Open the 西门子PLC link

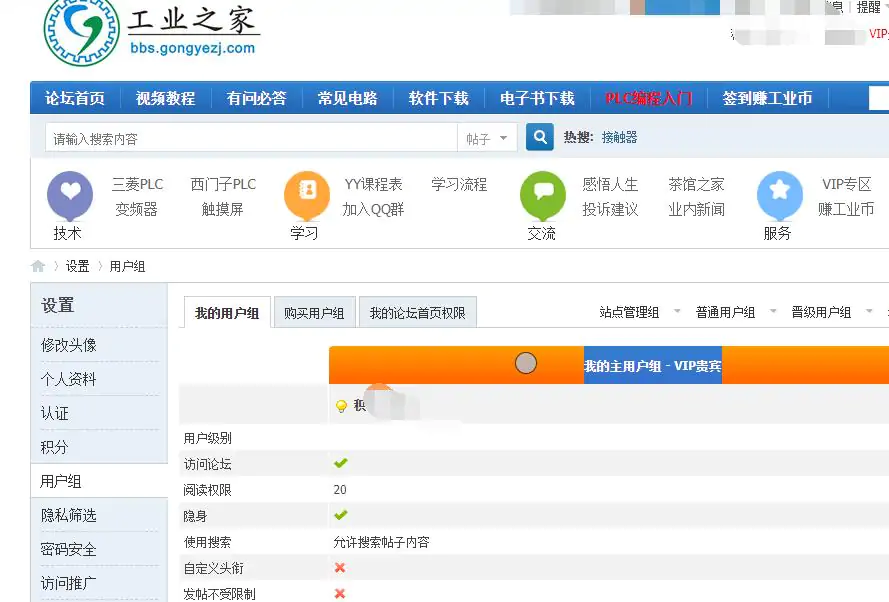(223, 184)
